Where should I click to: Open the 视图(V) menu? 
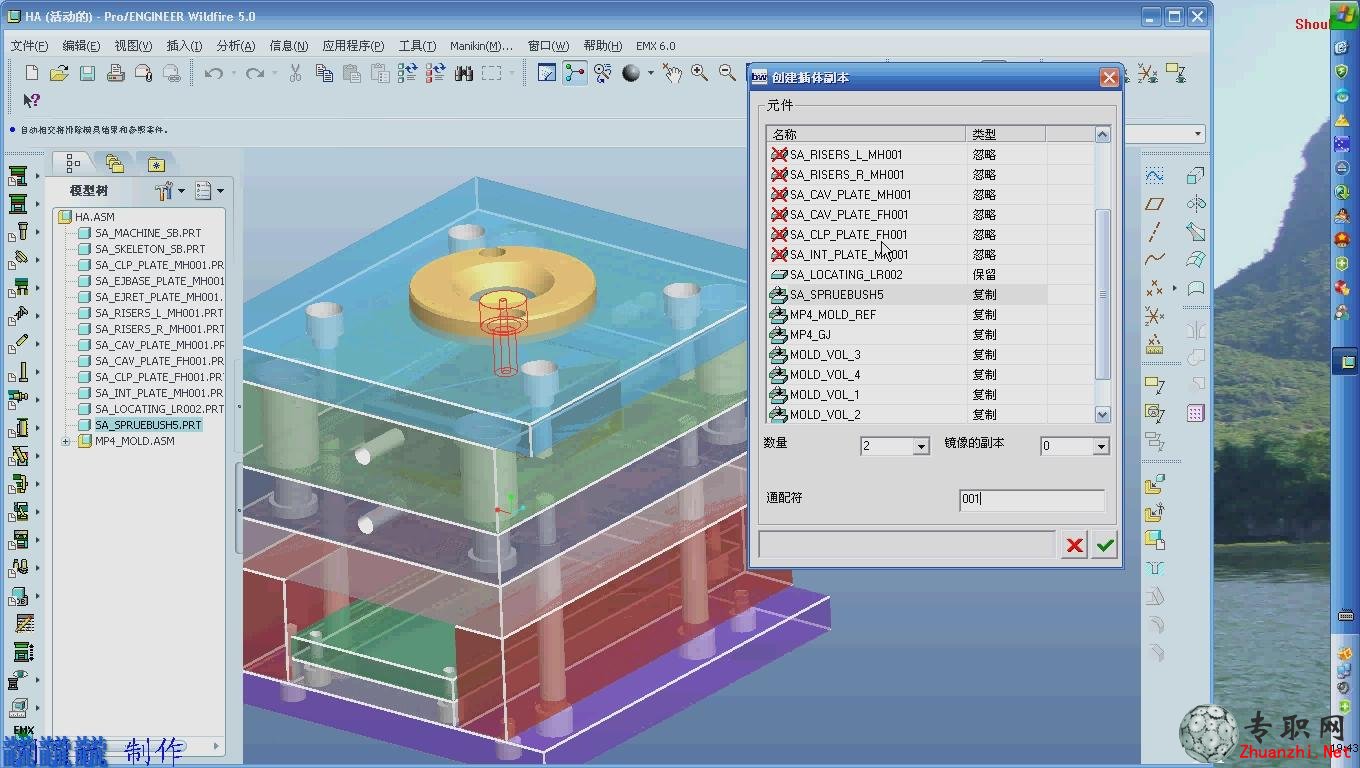[x=133, y=46]
